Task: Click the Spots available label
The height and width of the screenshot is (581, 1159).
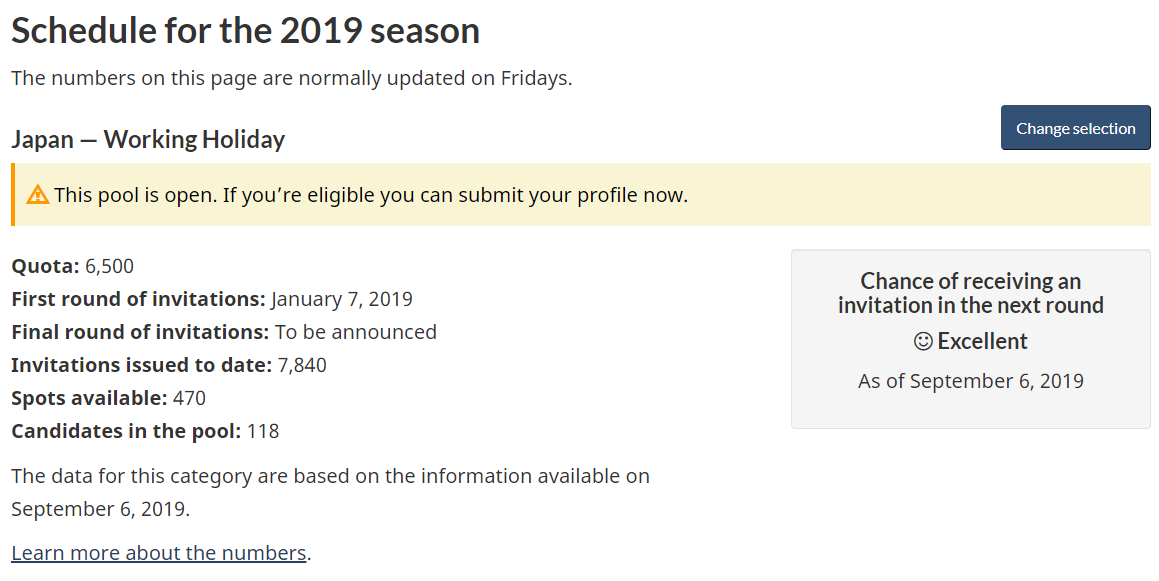Action: [89, 398]
